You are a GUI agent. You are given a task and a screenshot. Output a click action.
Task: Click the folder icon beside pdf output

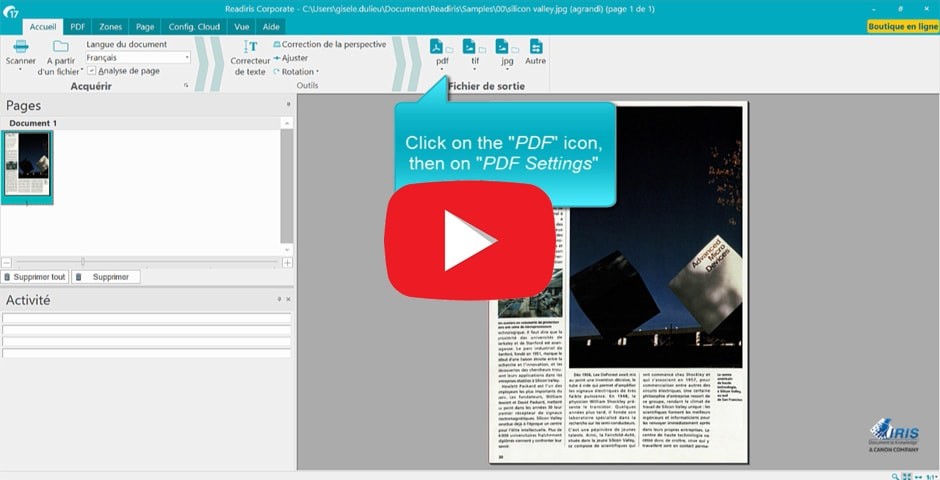point(450,50)
